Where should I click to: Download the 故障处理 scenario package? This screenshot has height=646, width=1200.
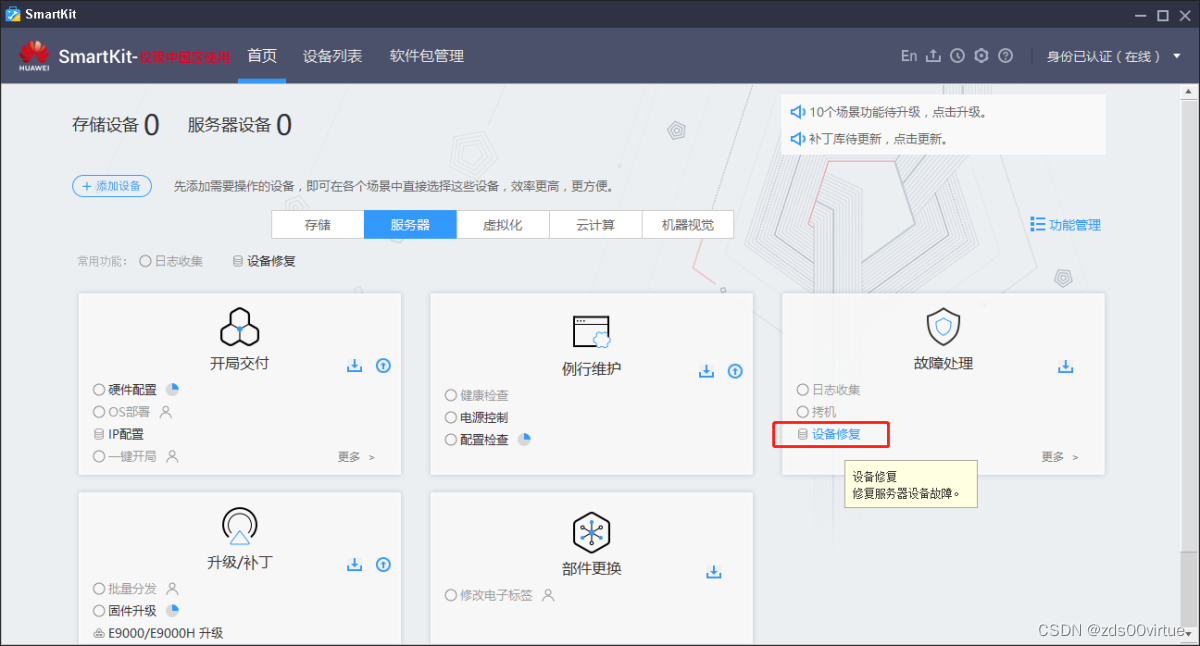pos(1065,366)
